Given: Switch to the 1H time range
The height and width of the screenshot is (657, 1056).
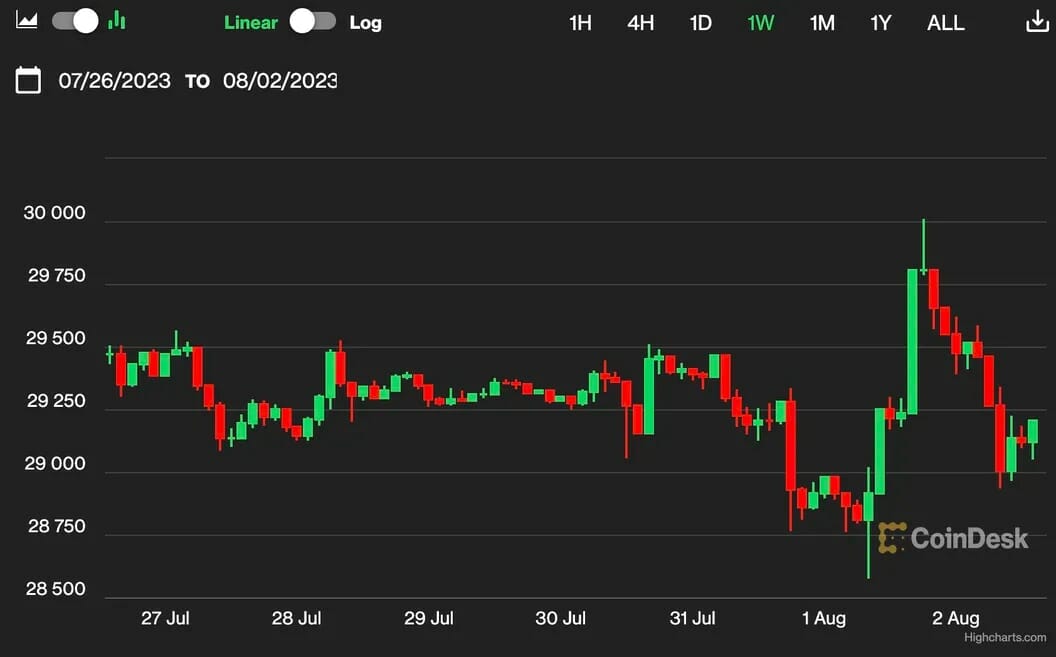Looking at the screenshot, I should click(580, 22).
